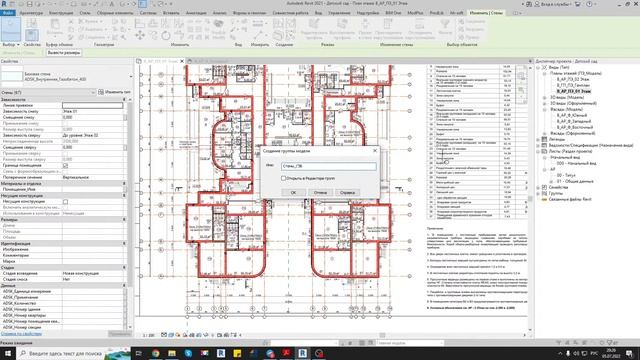
Task: Click the Revit application logo icon
Action: click(4, 4)
